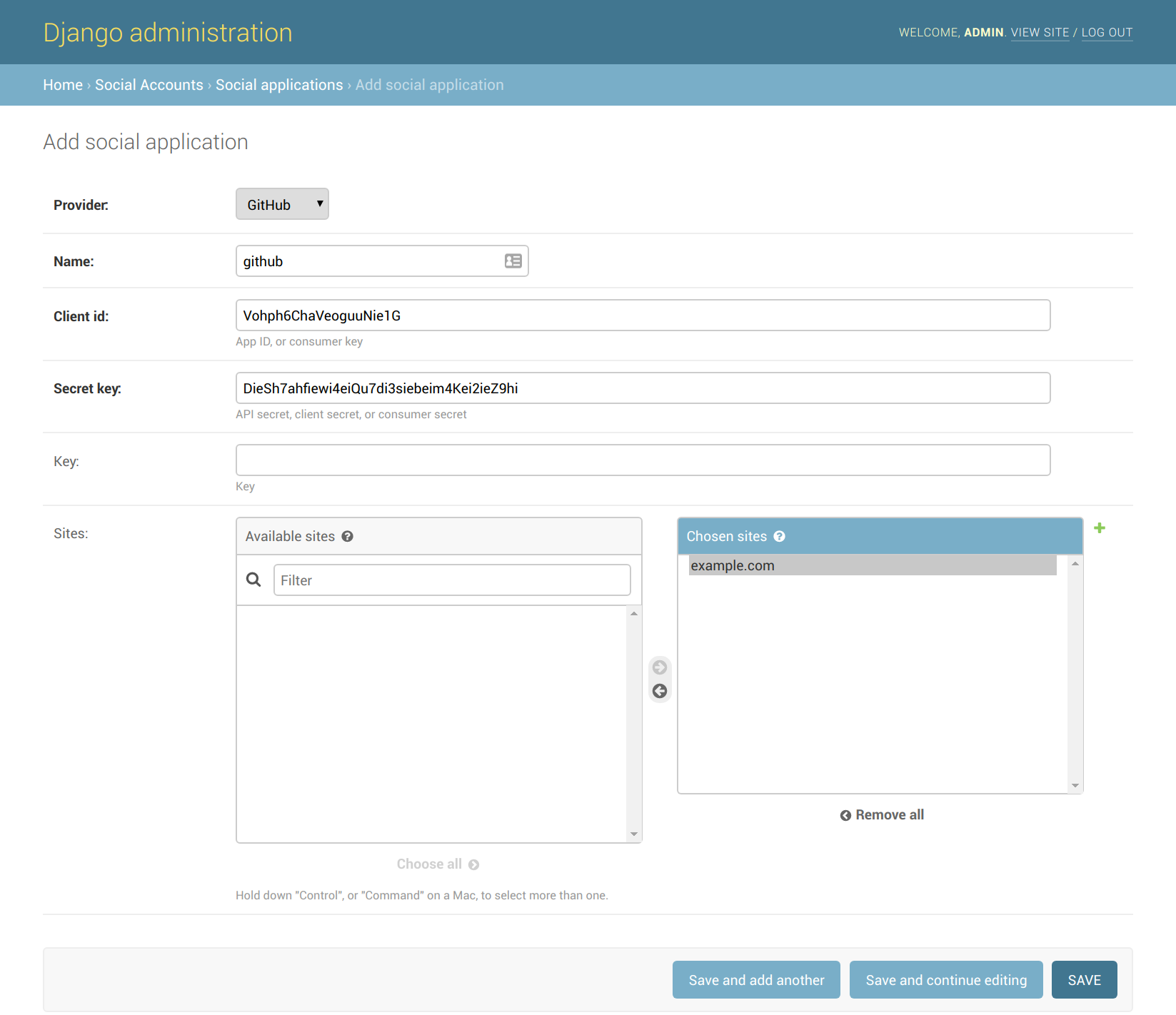The width and height of the screenshot is (1176, 1015).
Task: Open the VIEW SITE link
Action: 1040,33
